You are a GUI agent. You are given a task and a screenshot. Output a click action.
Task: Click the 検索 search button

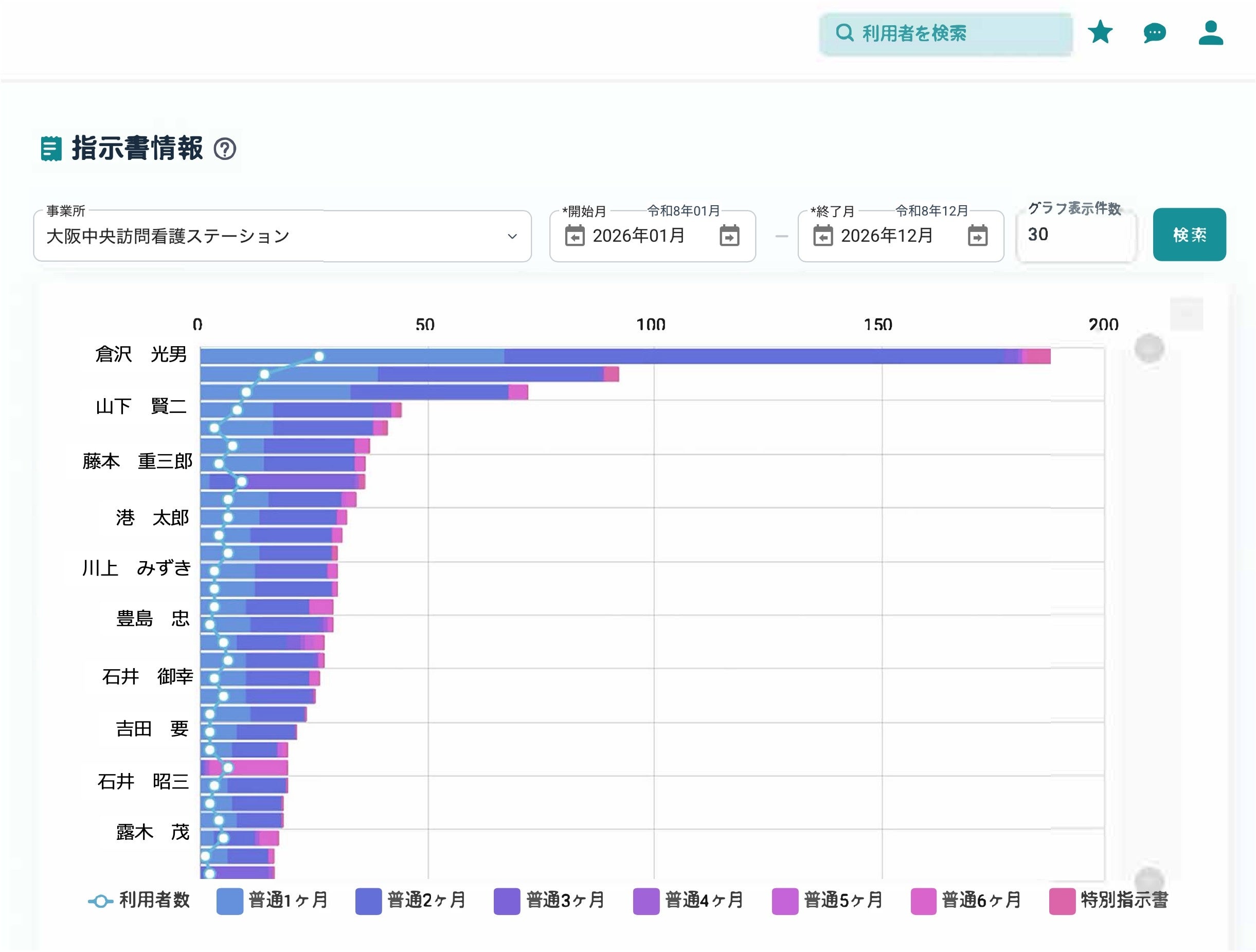[x=1189, y=235]
